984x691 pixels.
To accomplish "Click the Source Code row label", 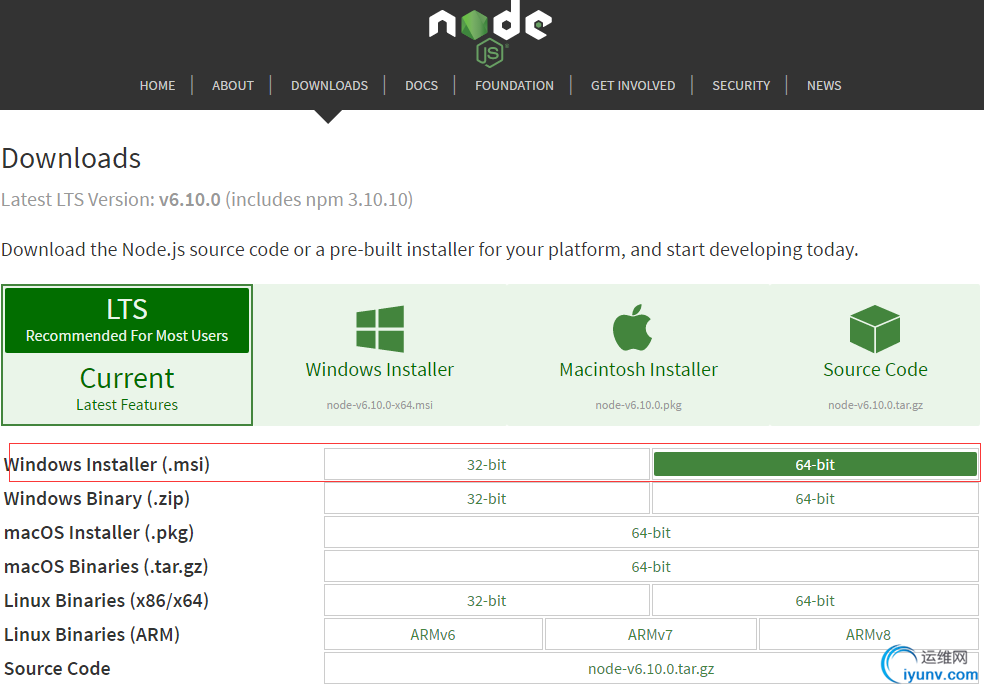I will coord(57,668).
